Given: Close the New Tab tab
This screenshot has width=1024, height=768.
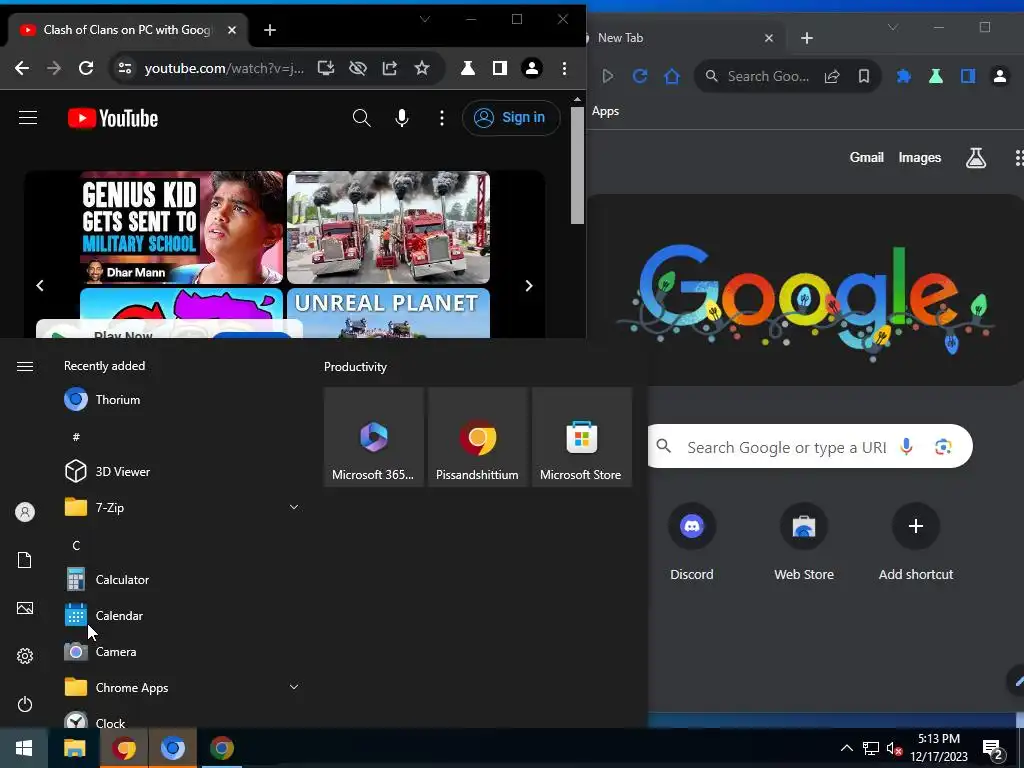Looking at the screenshot, I should coord(769,38).
